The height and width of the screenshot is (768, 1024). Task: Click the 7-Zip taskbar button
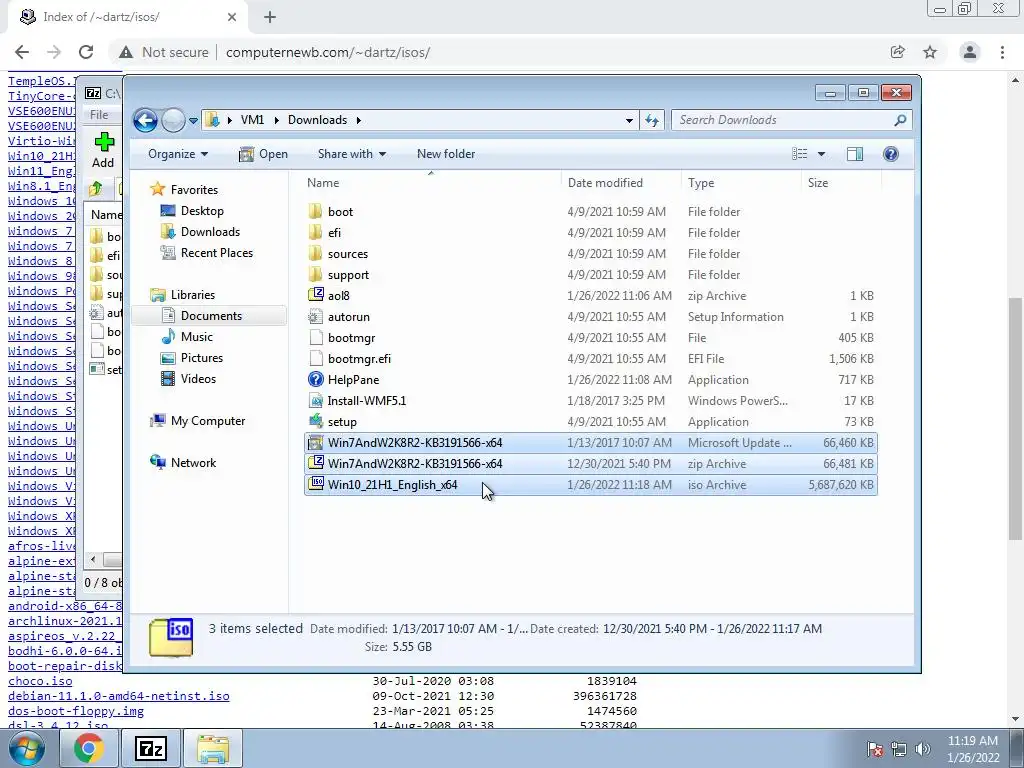(x=151, y=748)
